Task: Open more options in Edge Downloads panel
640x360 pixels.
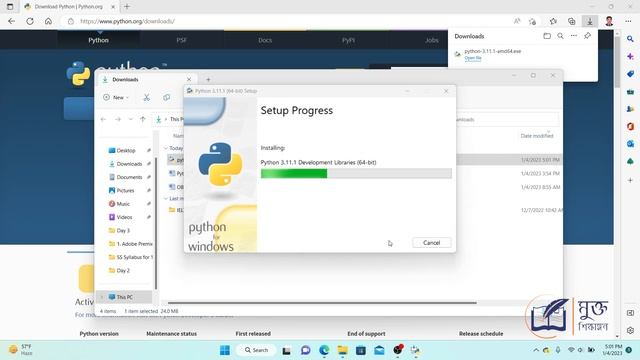Action: tap(574, 36)
